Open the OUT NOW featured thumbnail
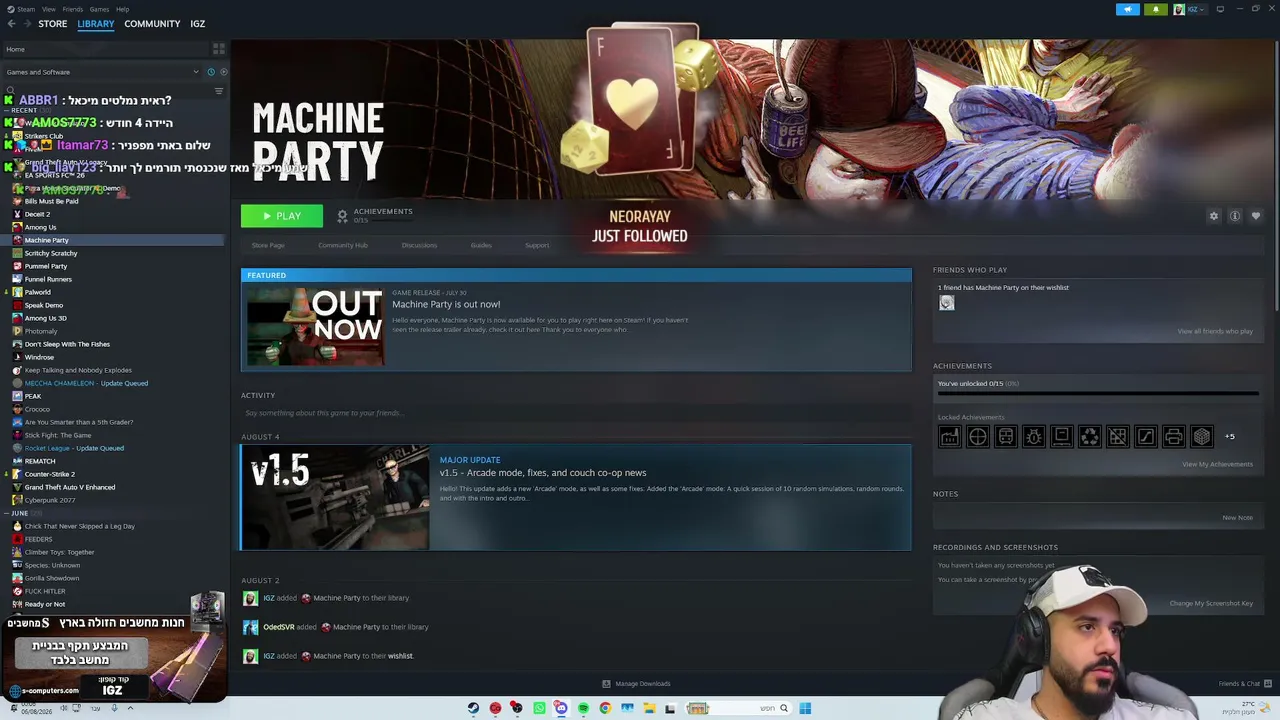This screenshot has height=720, width=1280. click(315, 327)
